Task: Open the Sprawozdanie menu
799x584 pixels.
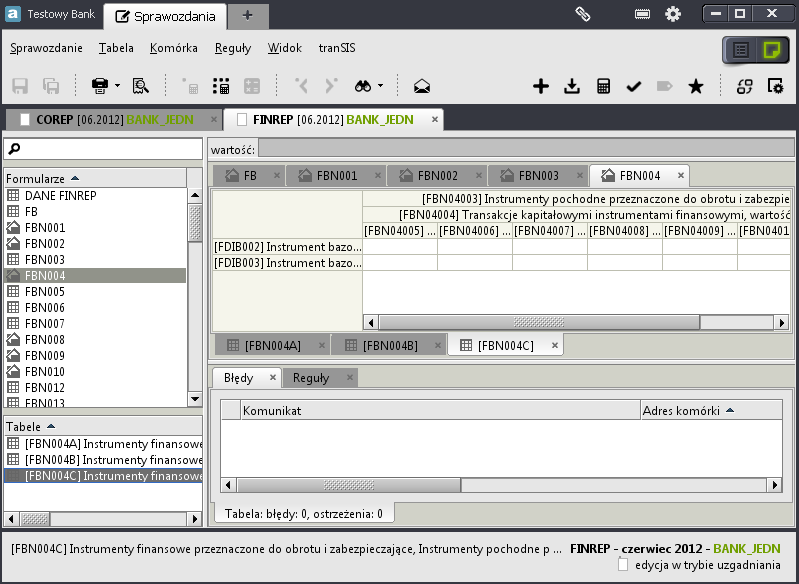Action: click(46, 48)
